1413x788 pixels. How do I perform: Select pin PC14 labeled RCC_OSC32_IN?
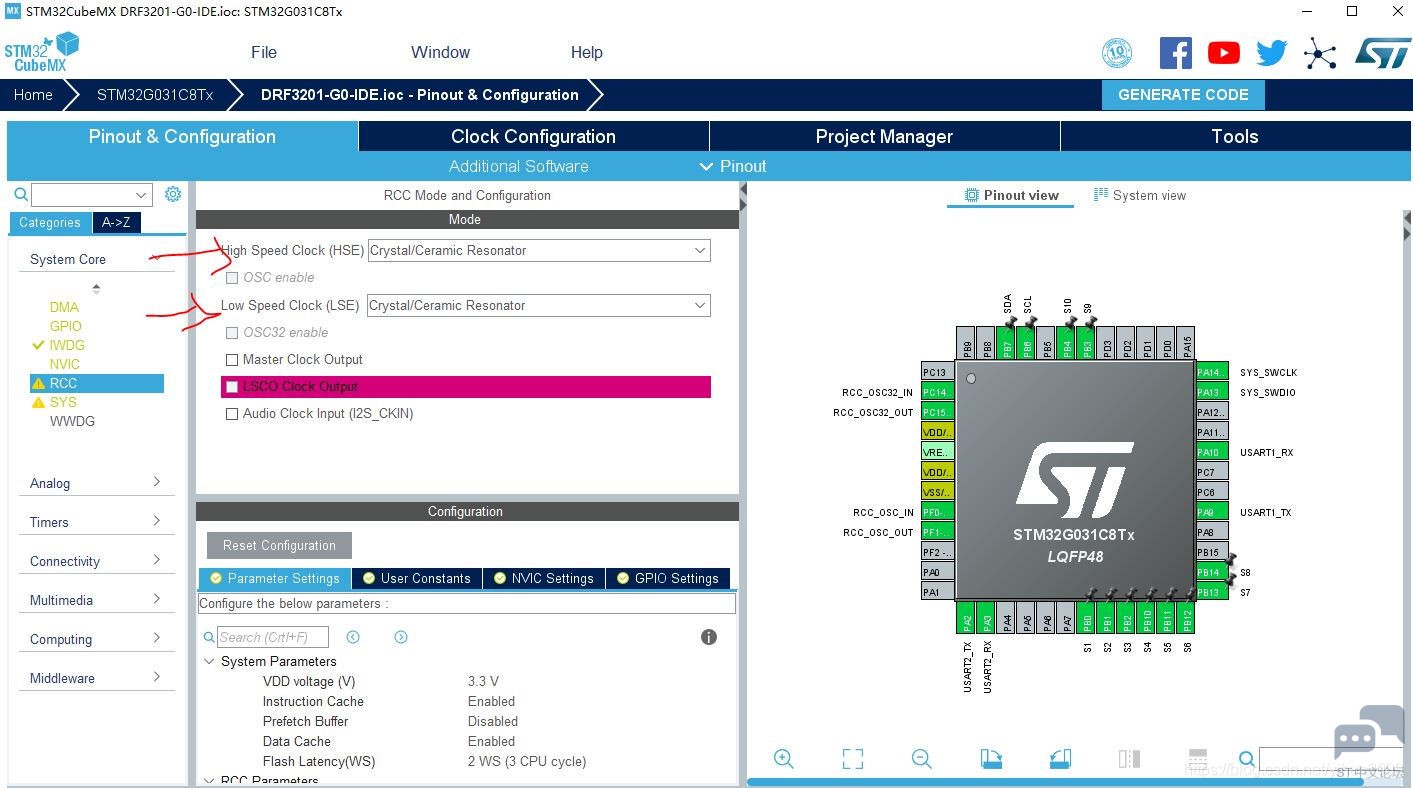point(937,392)
